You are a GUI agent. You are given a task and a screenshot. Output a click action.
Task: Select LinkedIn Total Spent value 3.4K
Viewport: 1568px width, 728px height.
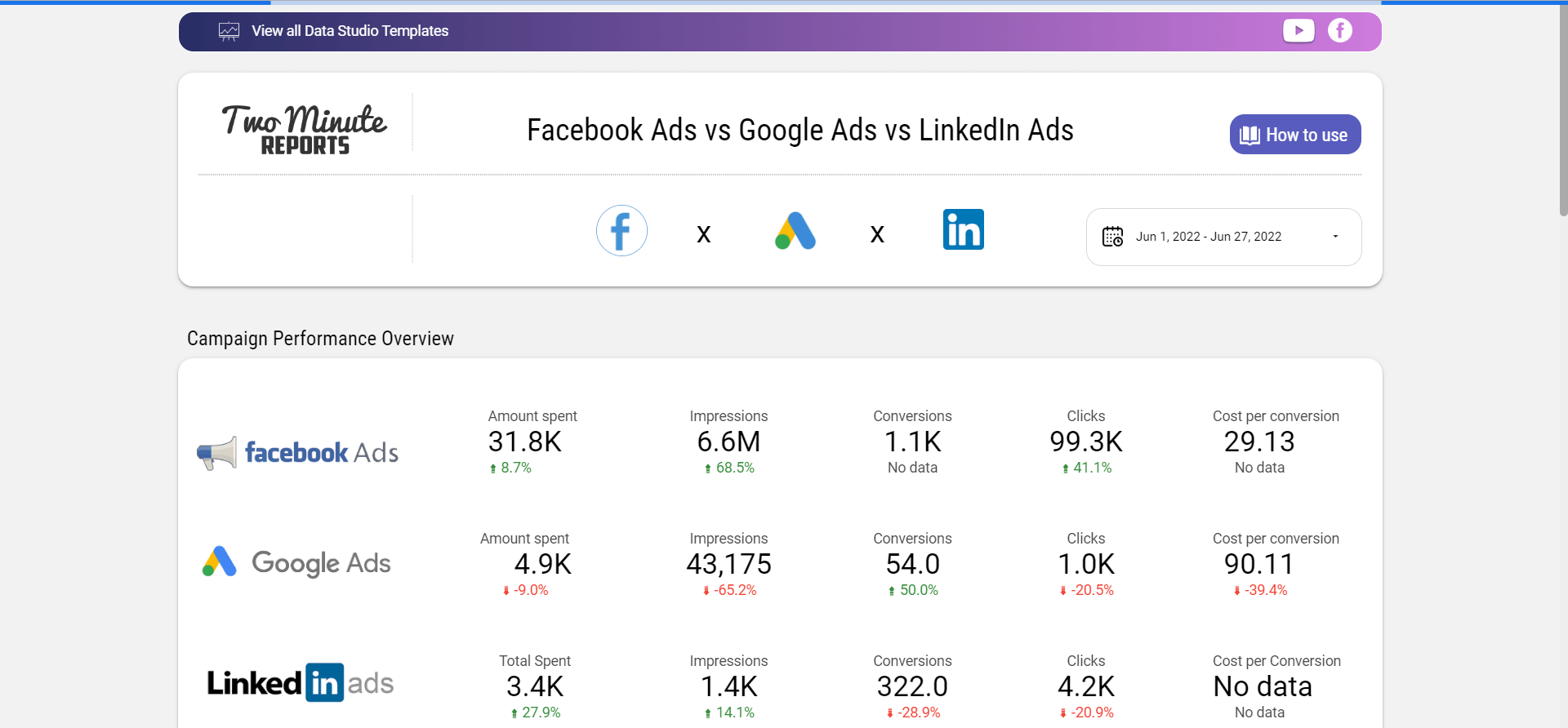pos(535,686)
